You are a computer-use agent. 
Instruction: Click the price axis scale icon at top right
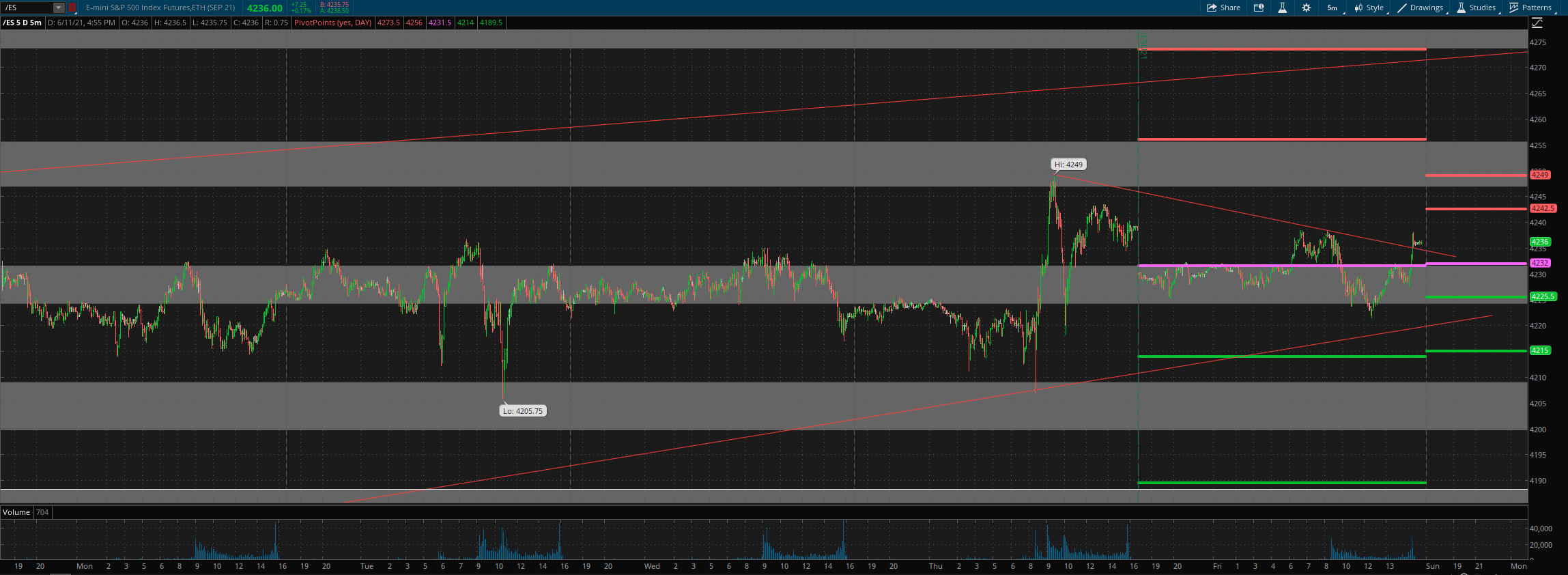(1537, 23)
